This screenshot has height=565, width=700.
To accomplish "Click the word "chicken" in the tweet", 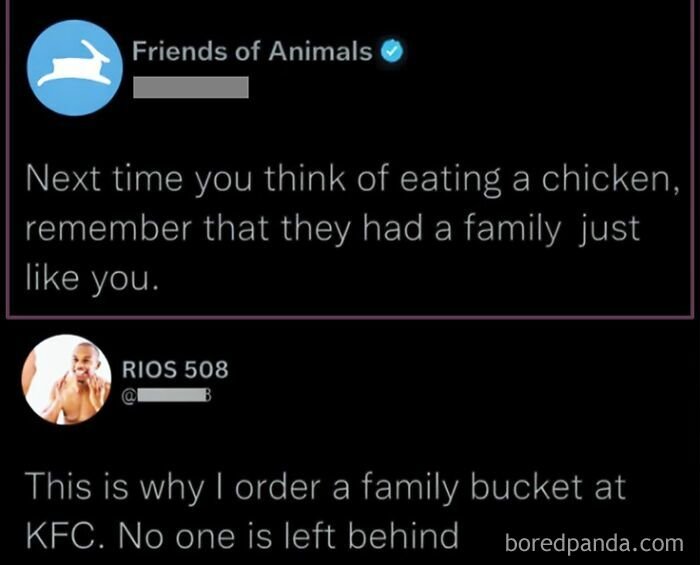I will 610,179.
